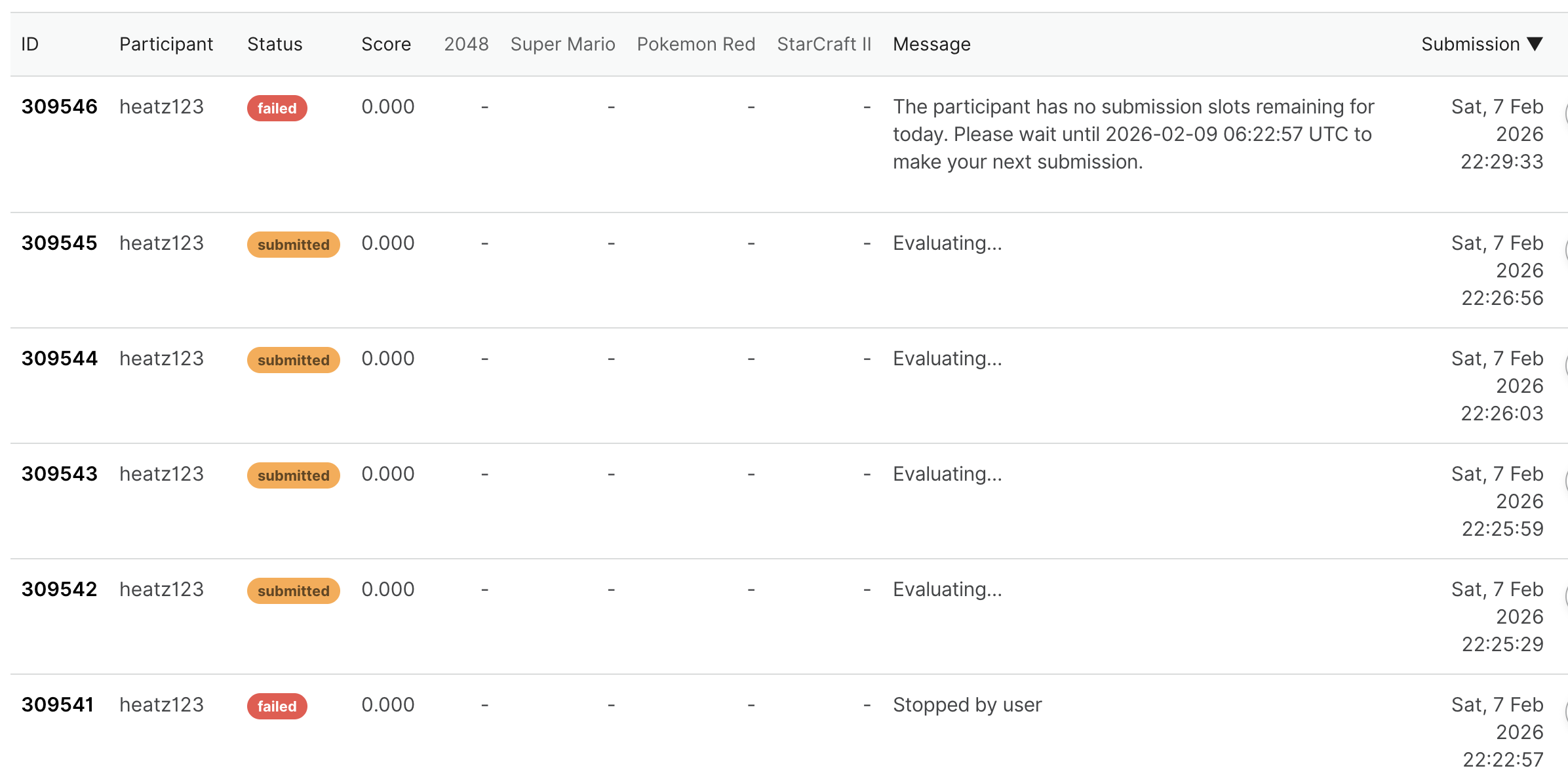The height and width of the screenshot is (783, 1568).
Task: Click the StarCraft II column header
Action: click(x=824, y=44)
